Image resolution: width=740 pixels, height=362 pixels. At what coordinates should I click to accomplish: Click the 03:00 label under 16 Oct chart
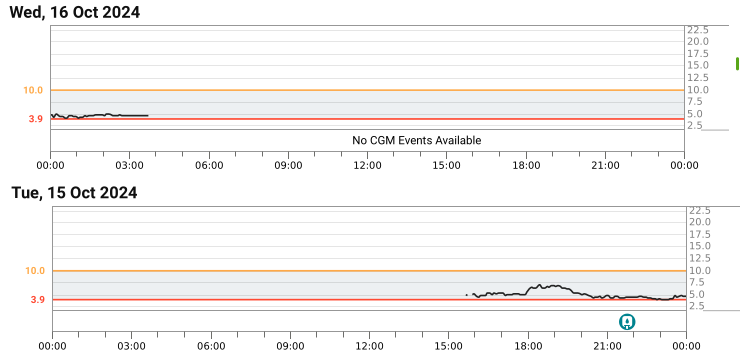click(x=130, y=166)
